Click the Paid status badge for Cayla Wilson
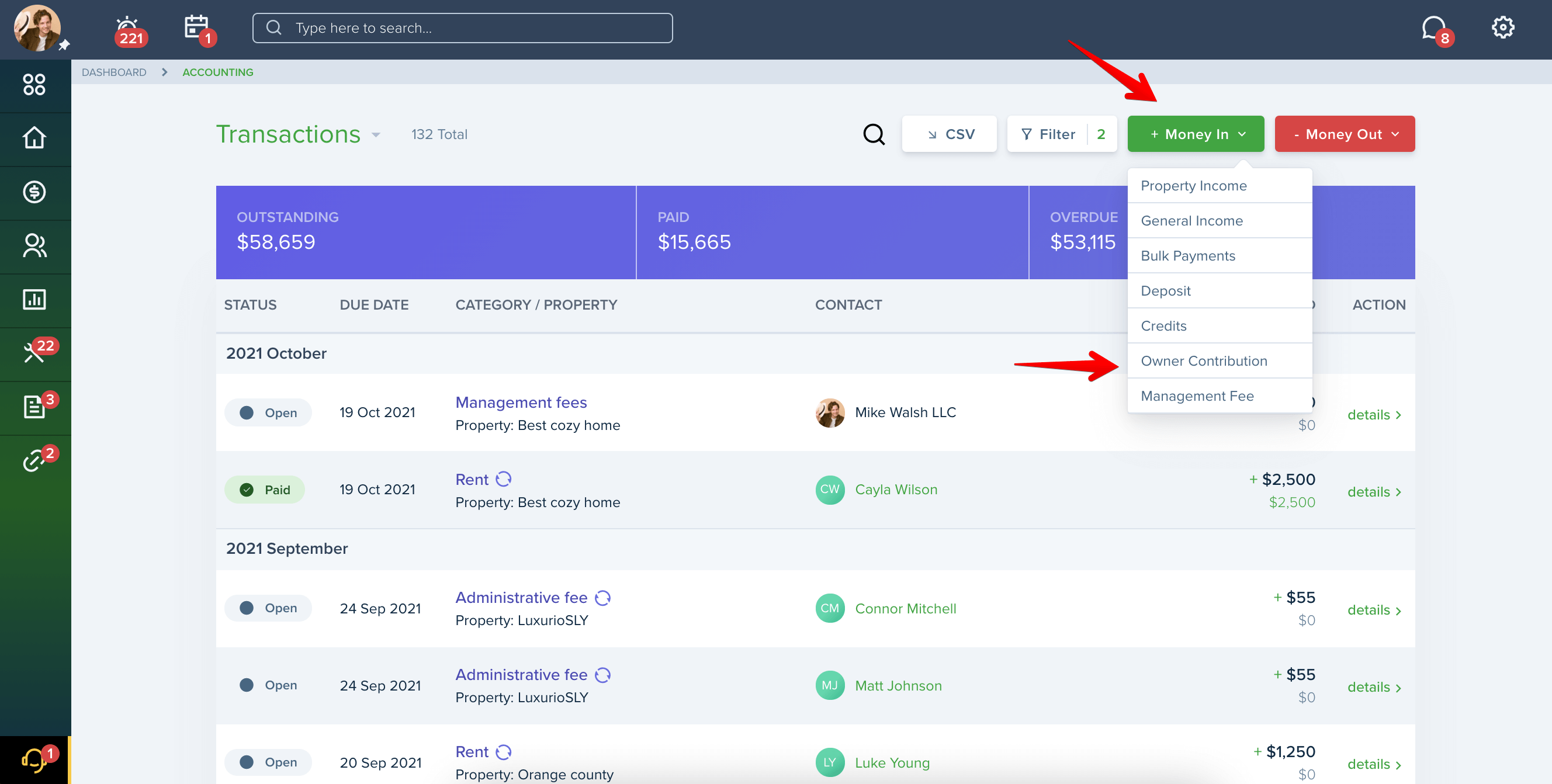The image size is (1552, 784). [265, 490]
